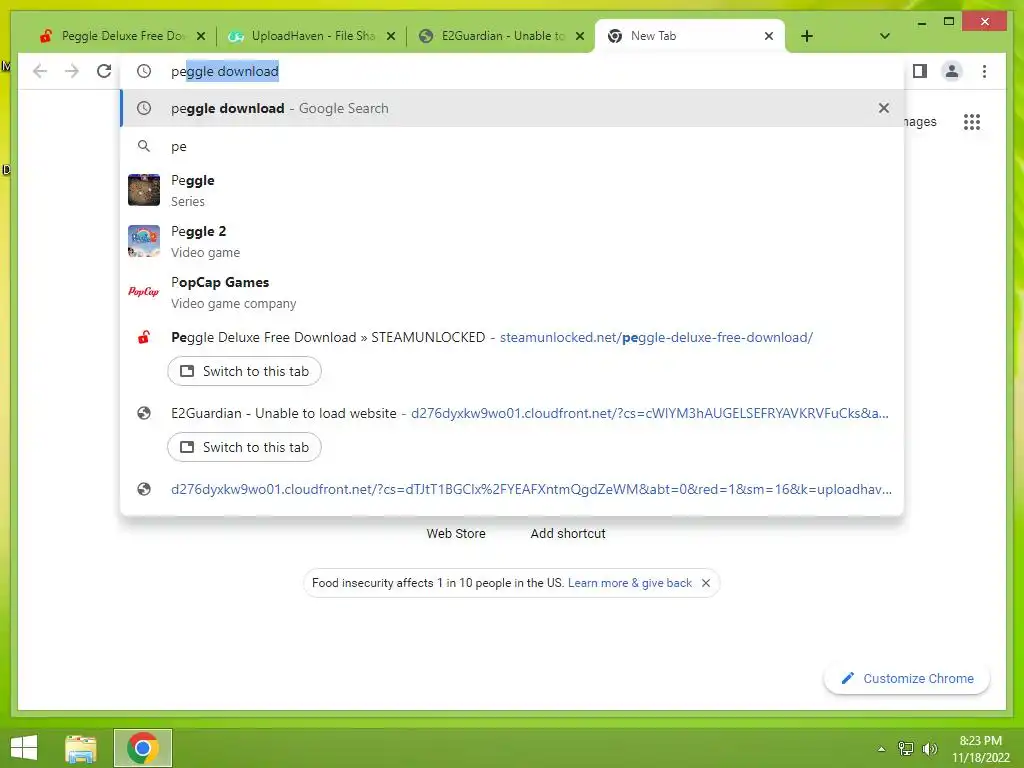This screenshot has height=768, width=1024.
Task: Select the 'pe' search suggestion
Action: coord(512,146)
